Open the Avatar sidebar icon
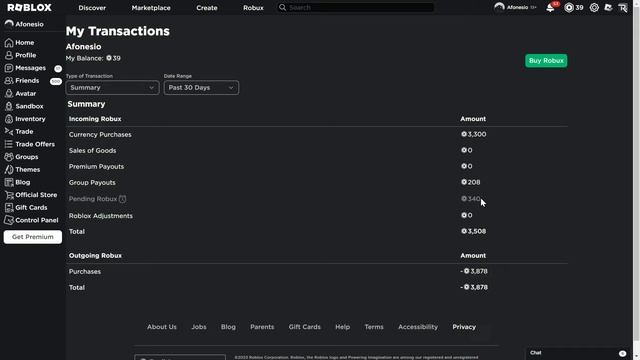640x360 pixels. point(9,93)
